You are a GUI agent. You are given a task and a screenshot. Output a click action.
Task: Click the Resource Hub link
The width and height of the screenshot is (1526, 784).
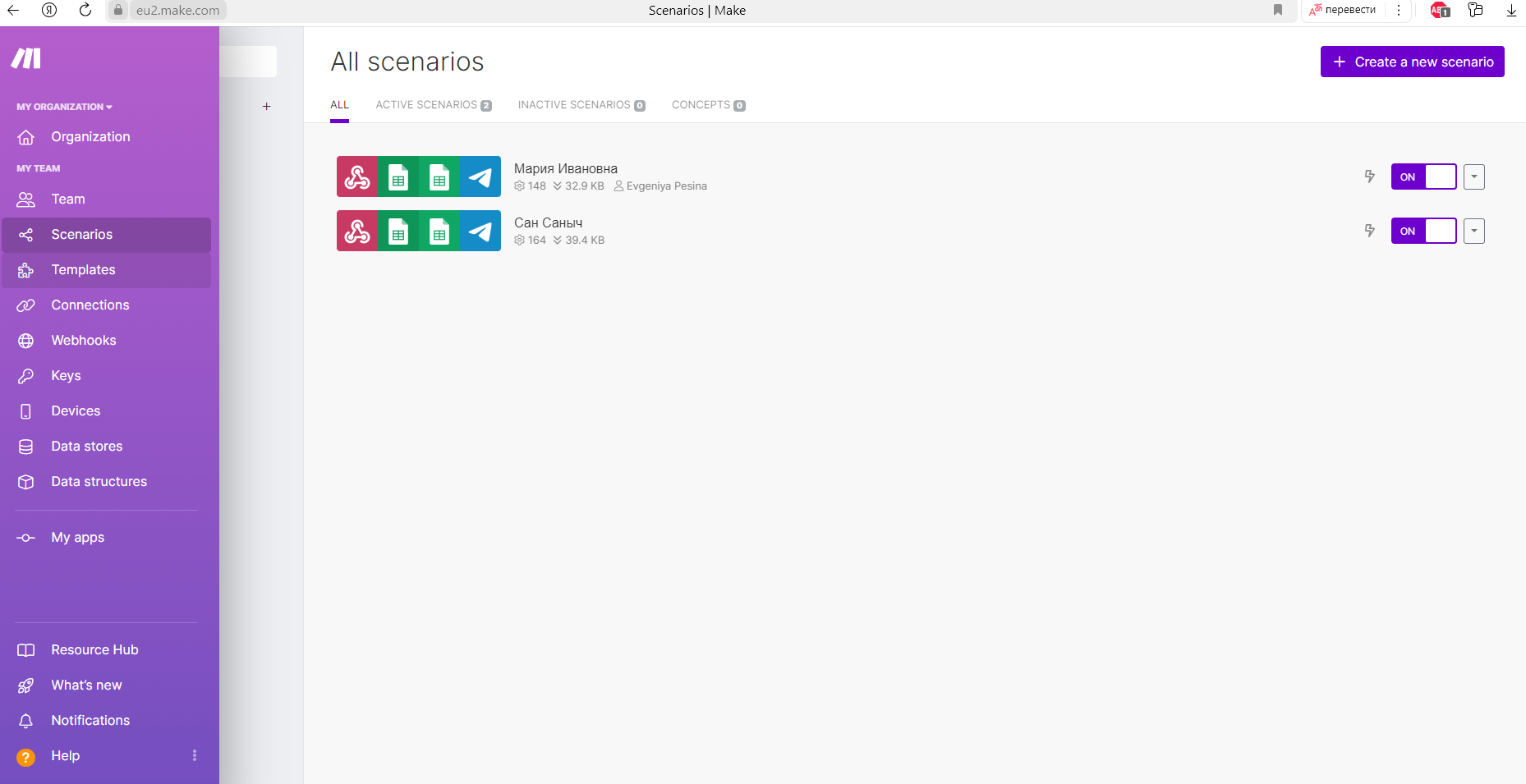(x=94, y=650)
